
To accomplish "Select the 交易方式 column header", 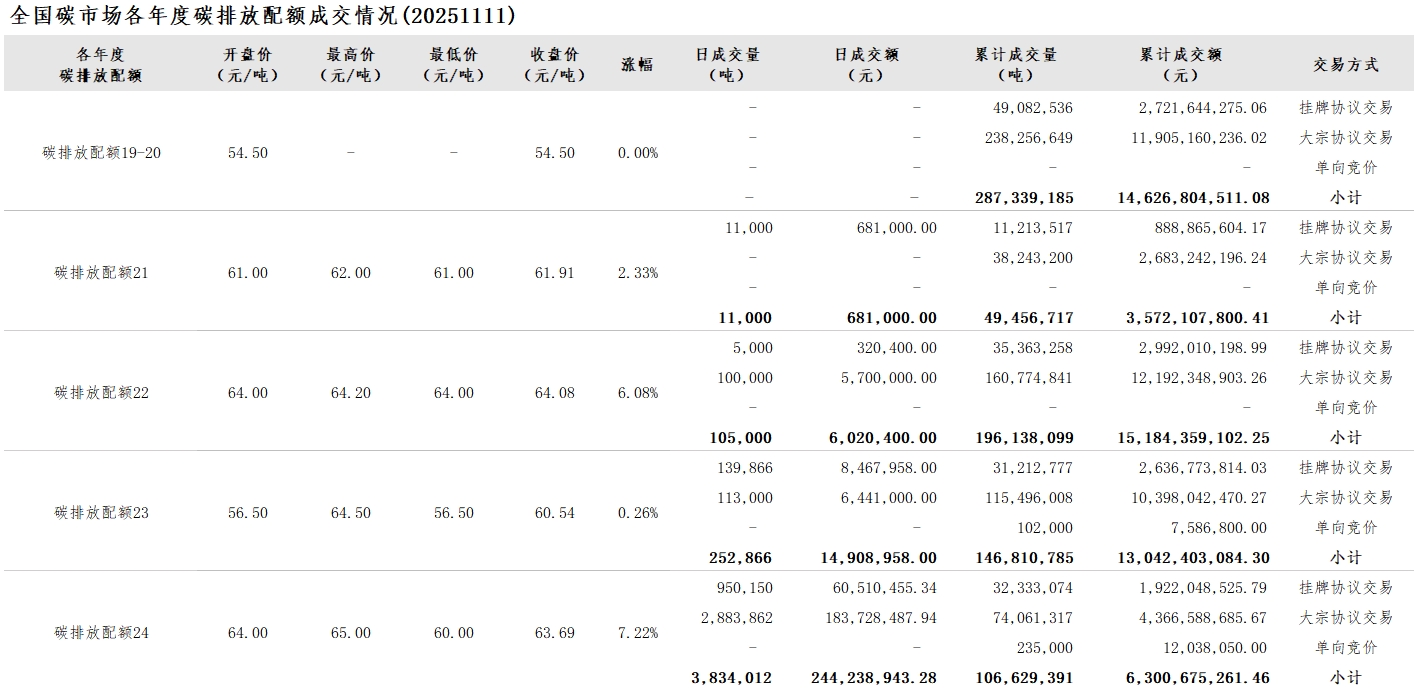I will tap(1345, 64).
